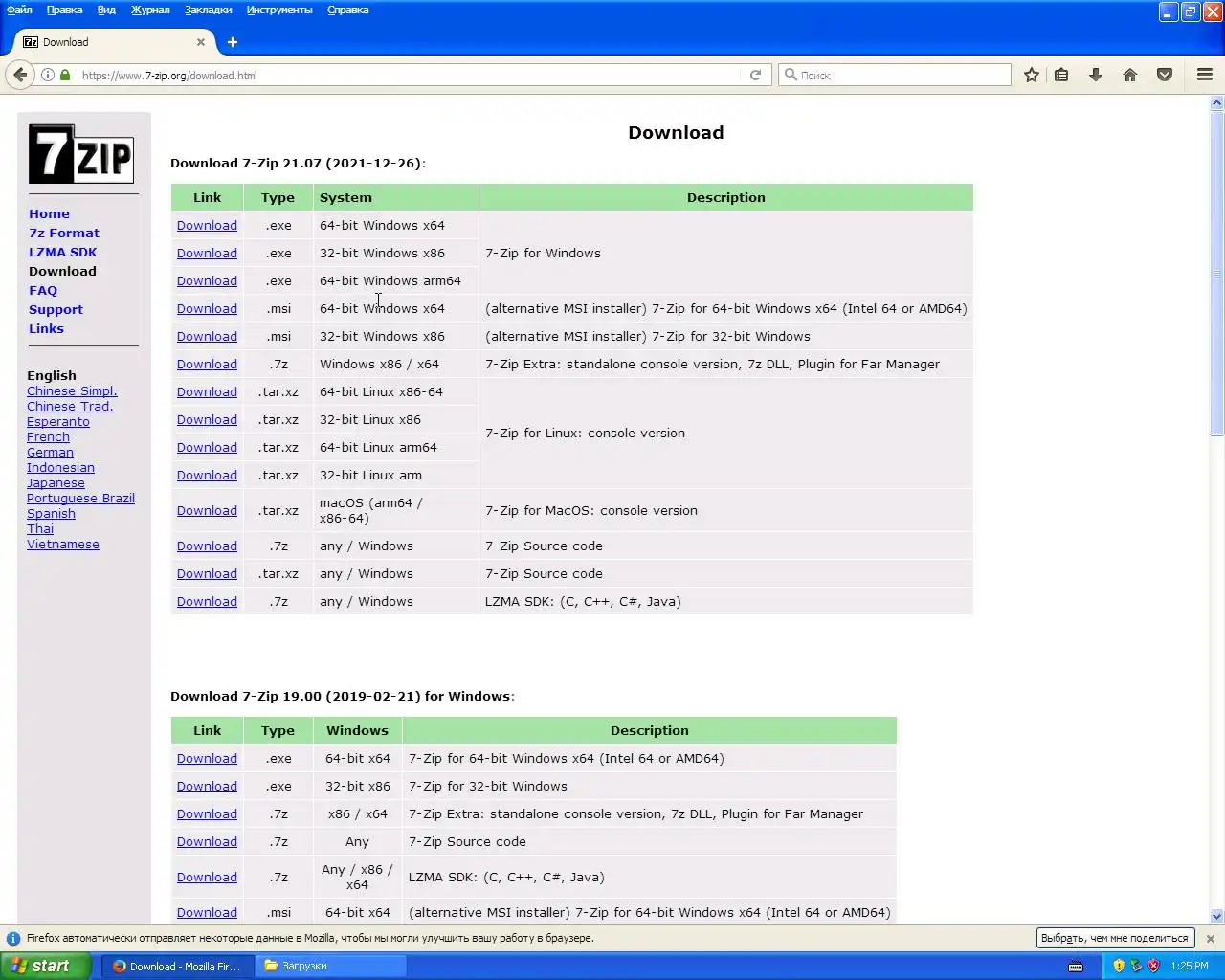Click the red shield tray icon
This screenshot has width=1225, height=980.
click(1153, 966)
